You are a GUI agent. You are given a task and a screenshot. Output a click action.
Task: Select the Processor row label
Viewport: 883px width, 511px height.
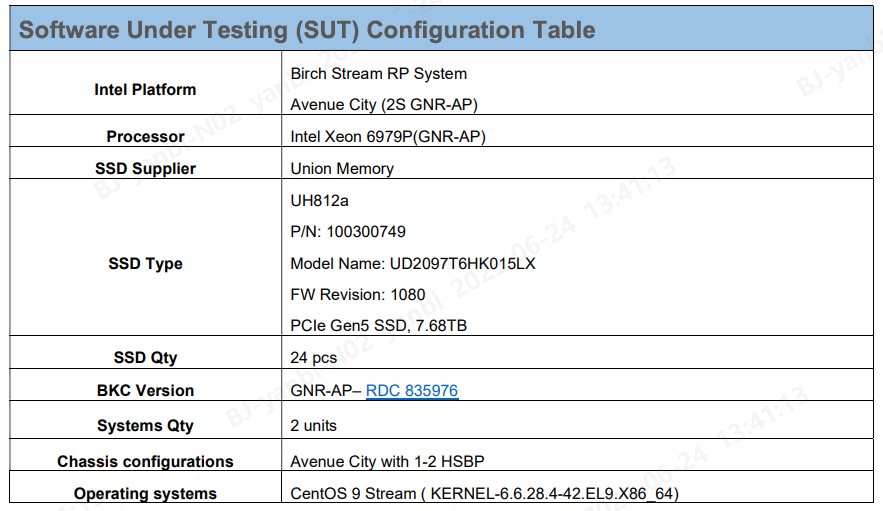click(145, 137)
